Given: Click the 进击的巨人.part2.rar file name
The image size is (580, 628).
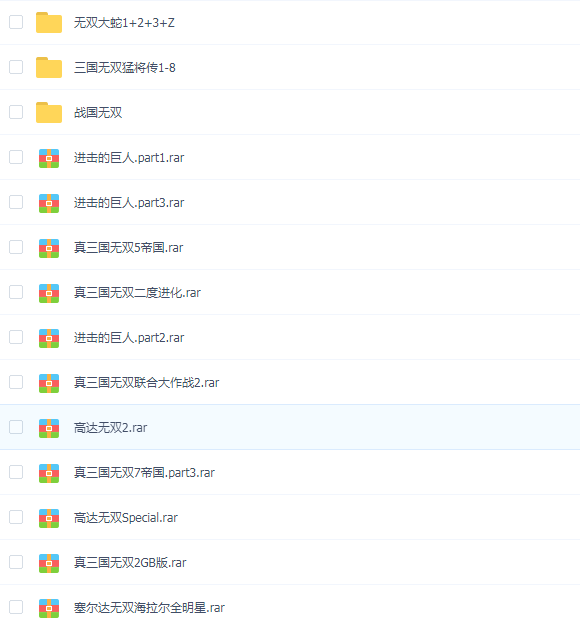Looking at the screenshot, I should coord(129,338).
